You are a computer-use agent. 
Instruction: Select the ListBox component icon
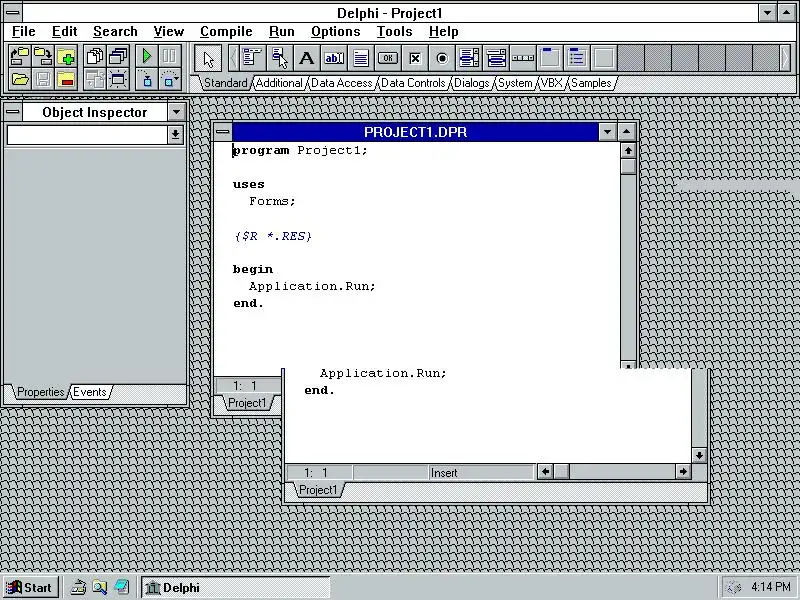(469, 58)
